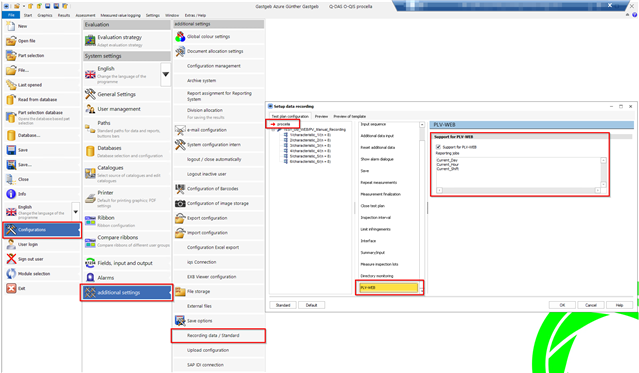Click the Save options icon
Screen dimensions: 639x373
tap(180, 321)
